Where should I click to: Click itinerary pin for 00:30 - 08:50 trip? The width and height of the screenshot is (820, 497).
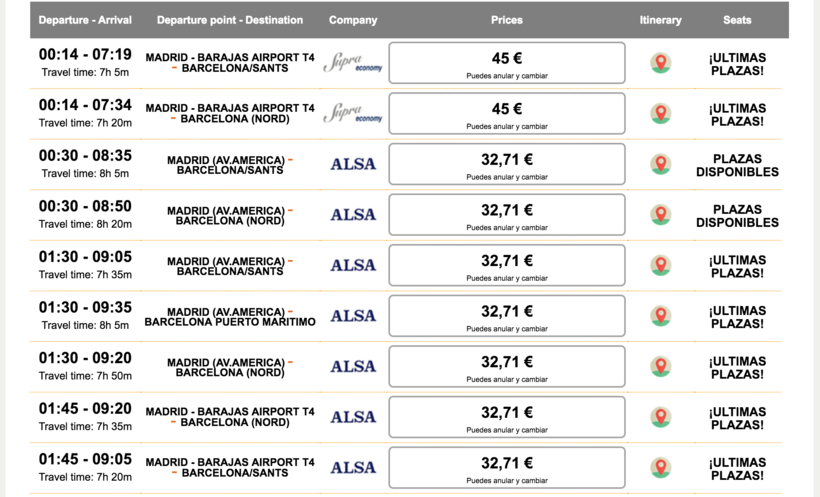(x=660, y=215)
